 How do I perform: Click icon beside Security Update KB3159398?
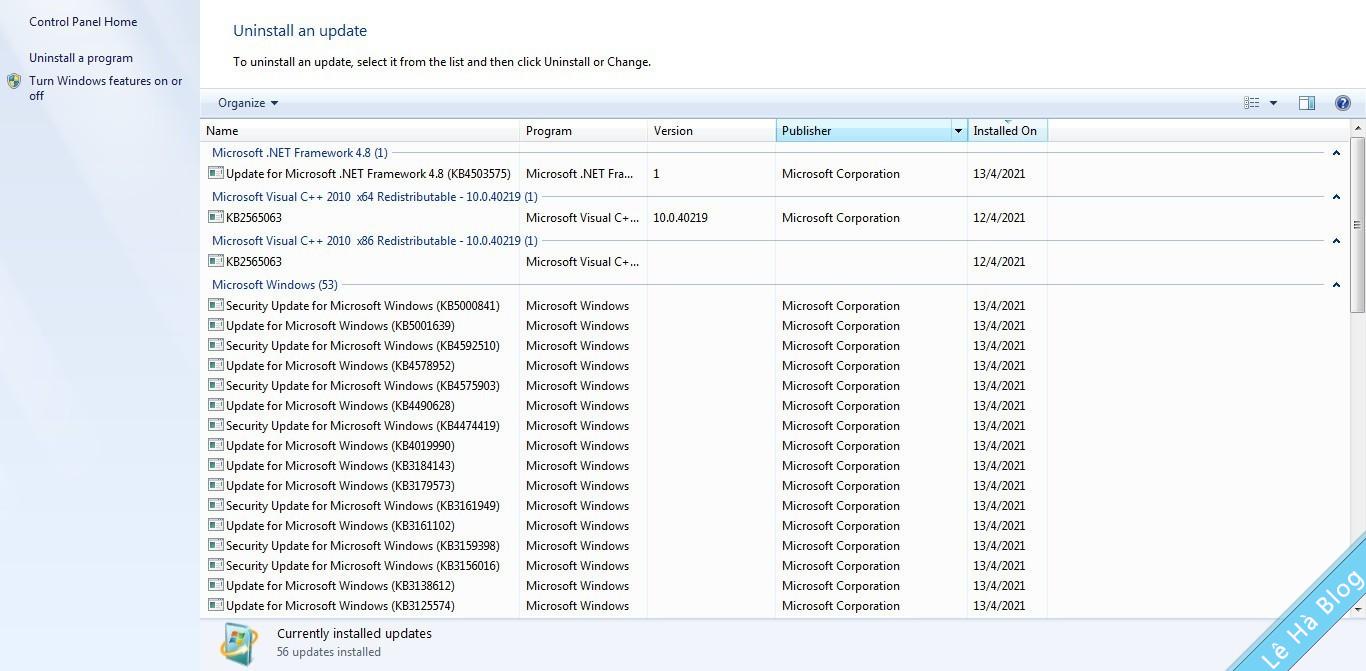point(216,545)
